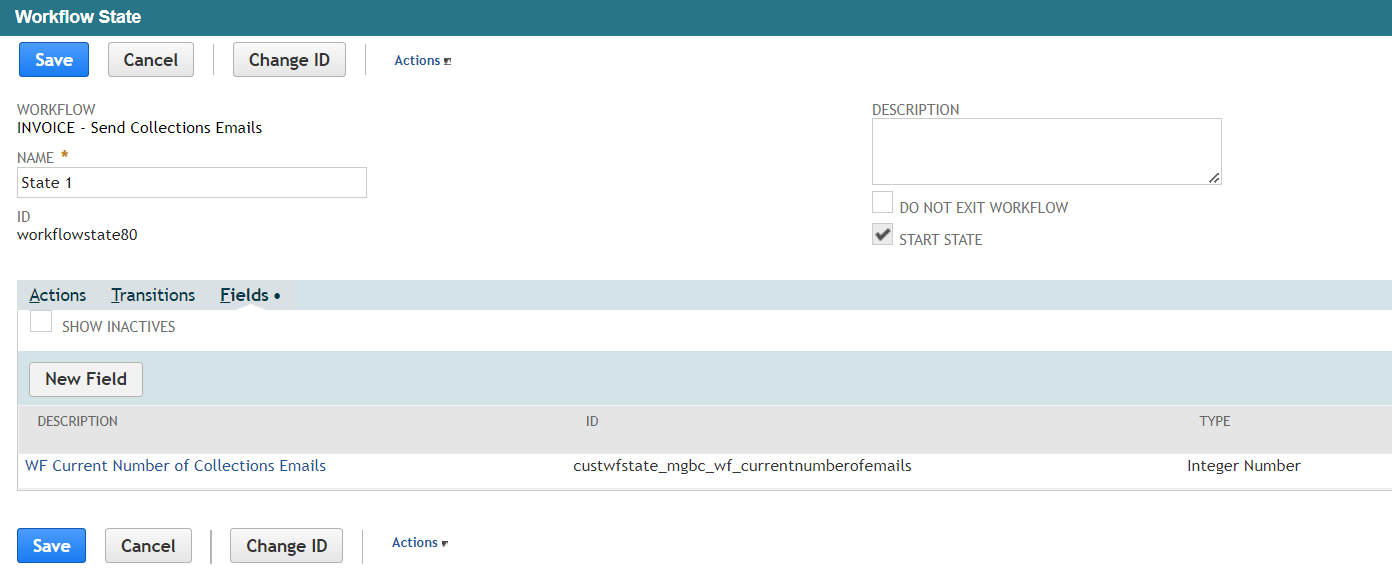
Task: Select the INVOICE - Send Collections Emails workflow text
Action: [x=140, y=128]
